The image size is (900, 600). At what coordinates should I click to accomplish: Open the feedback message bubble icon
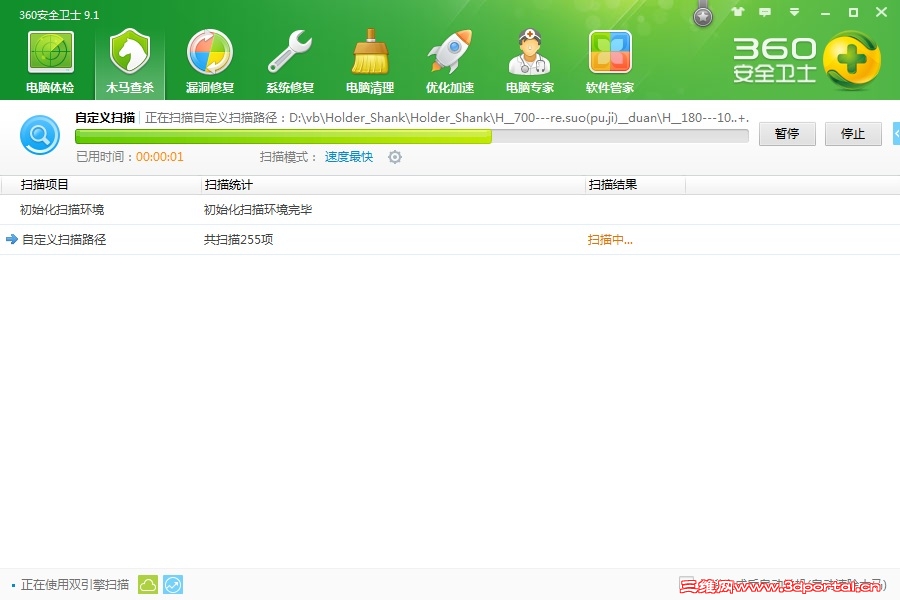click(x=765, y=12)
